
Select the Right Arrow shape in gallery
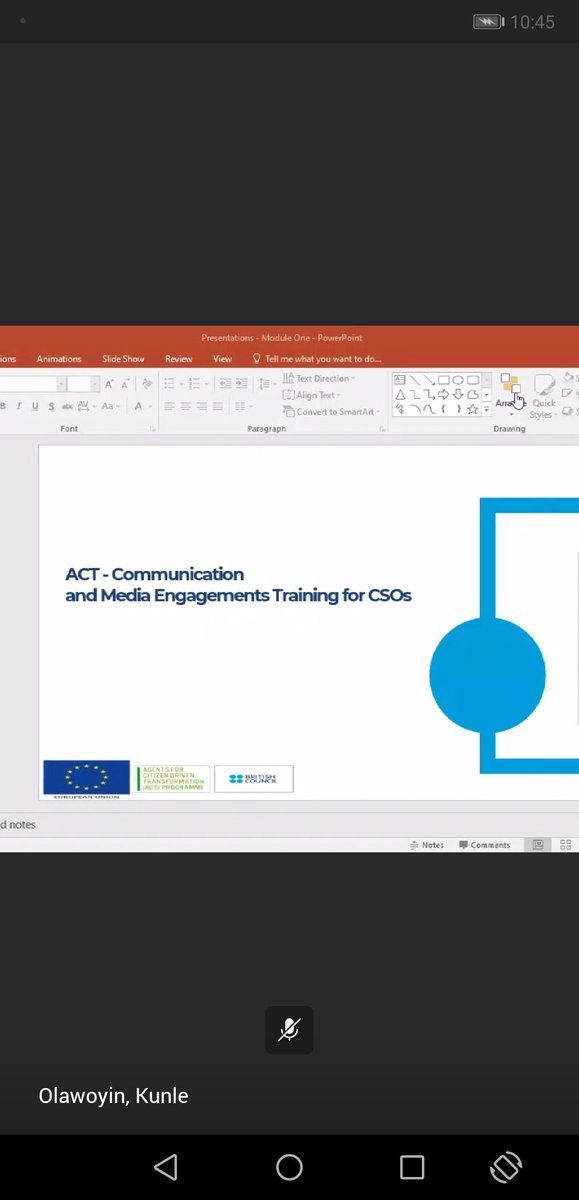click(x=443, y=394)
